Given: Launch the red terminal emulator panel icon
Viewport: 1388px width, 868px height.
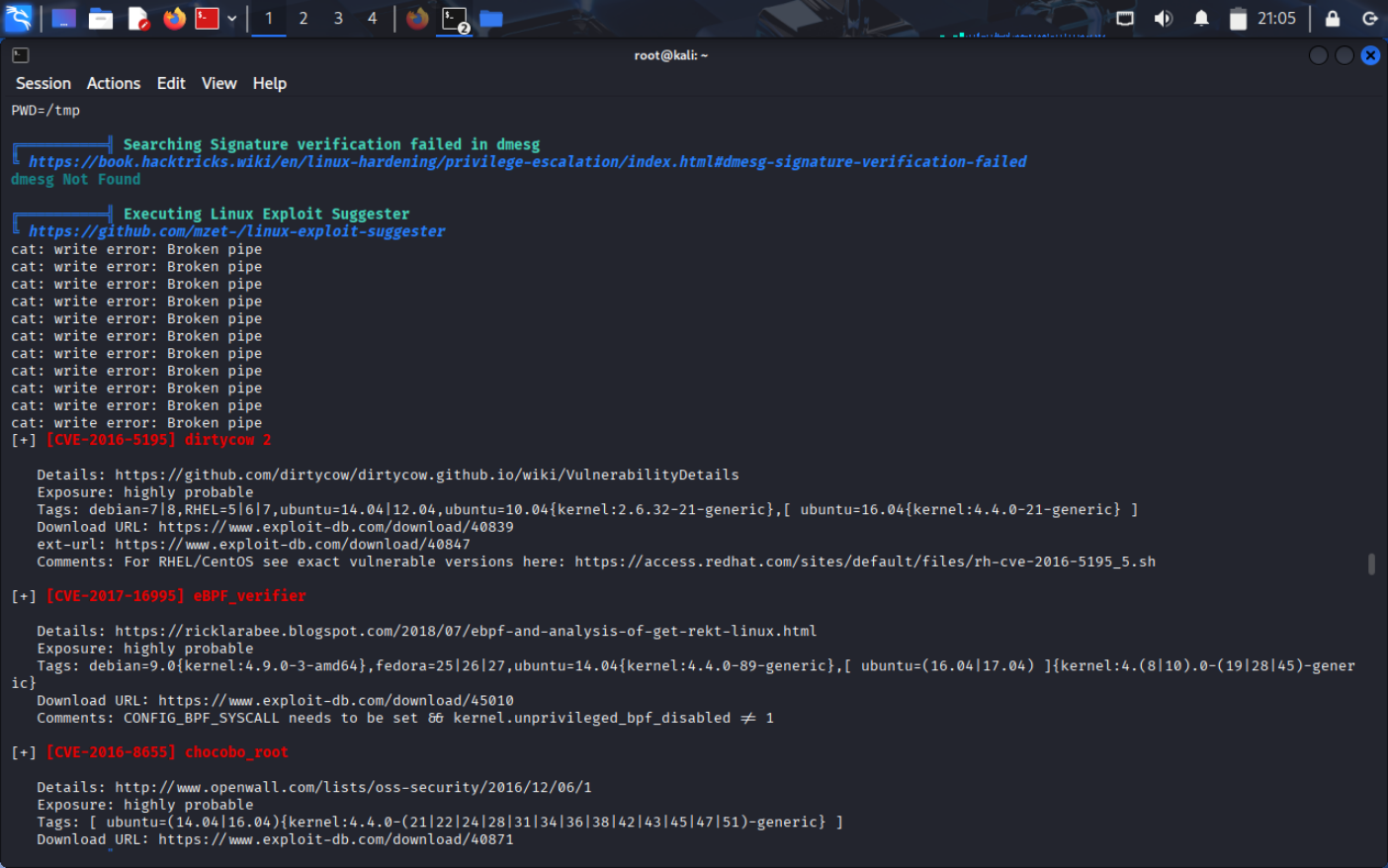Looking at the screenshot, I should point(207,18).
